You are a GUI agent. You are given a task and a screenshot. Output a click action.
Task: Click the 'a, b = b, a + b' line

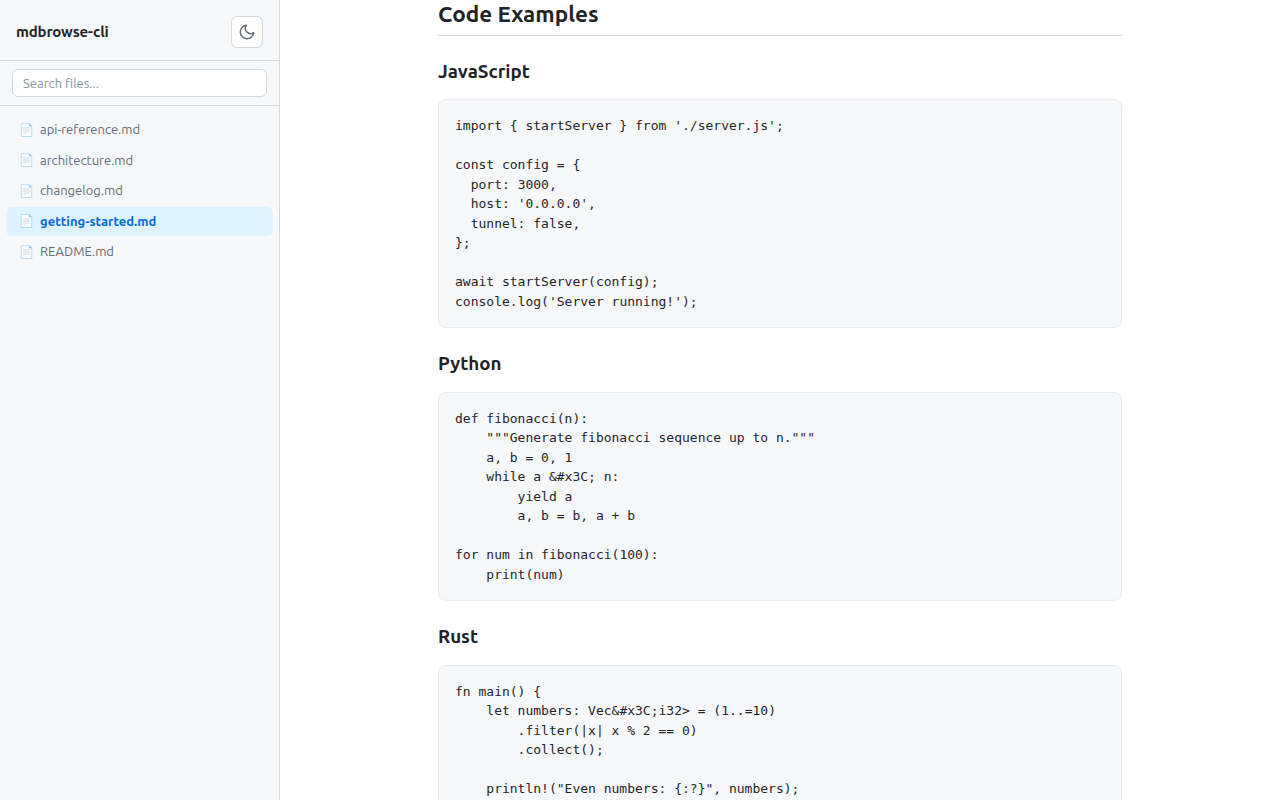tap(576, 516)
